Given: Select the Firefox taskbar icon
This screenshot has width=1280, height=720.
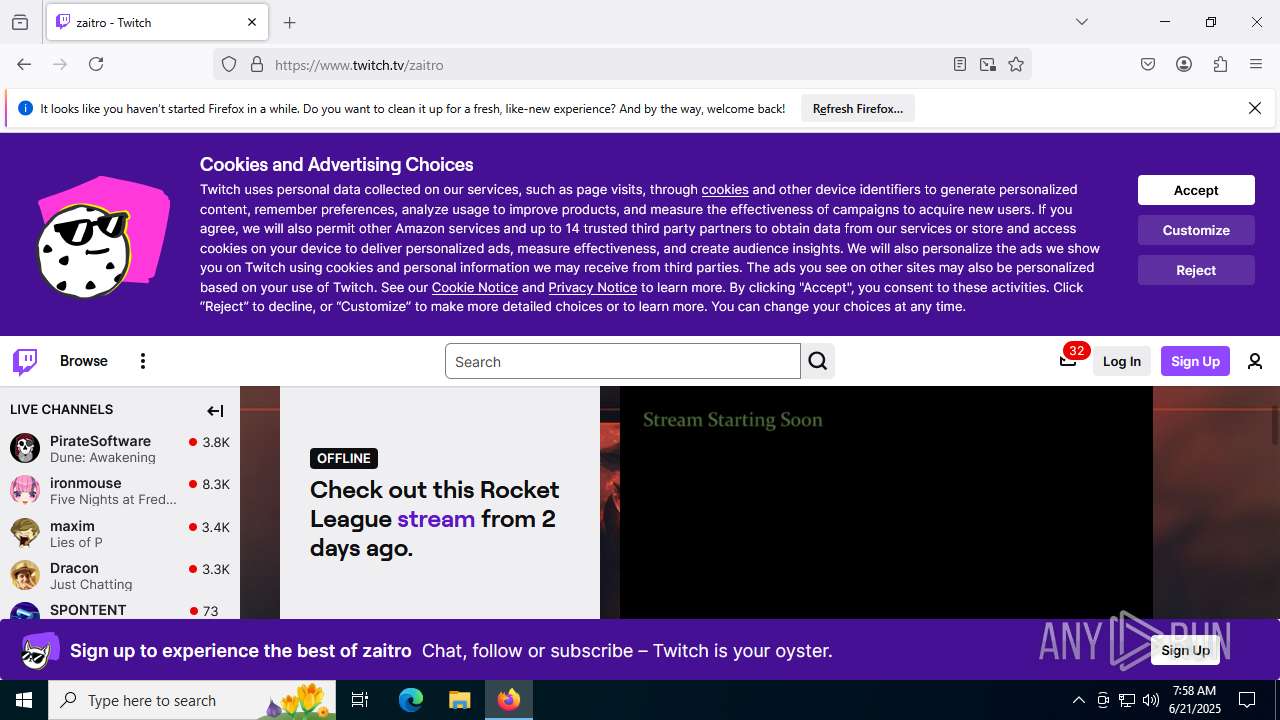Looking at the screenshot, I should [509, 700].
